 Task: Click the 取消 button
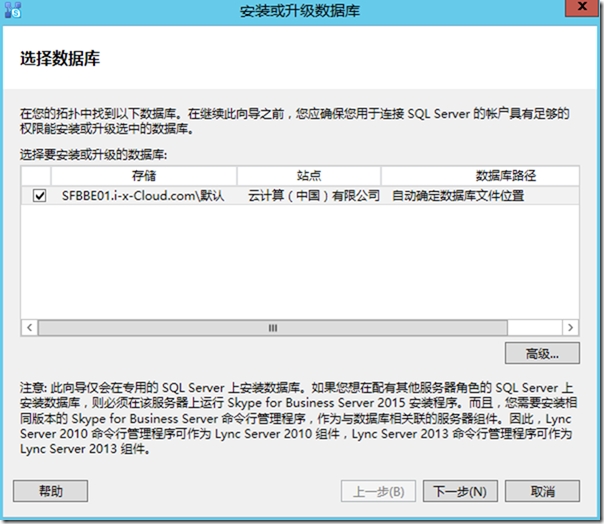[542, 491]
